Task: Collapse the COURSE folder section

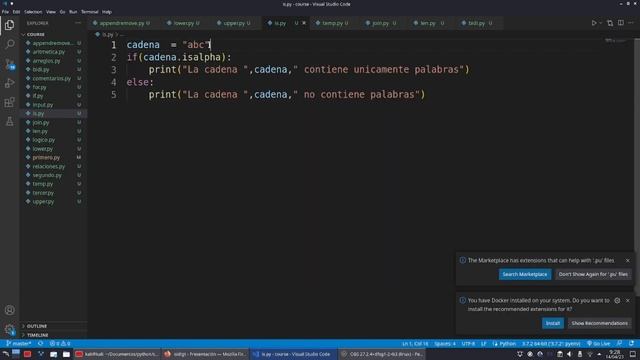Action: [x=53, y=34]
